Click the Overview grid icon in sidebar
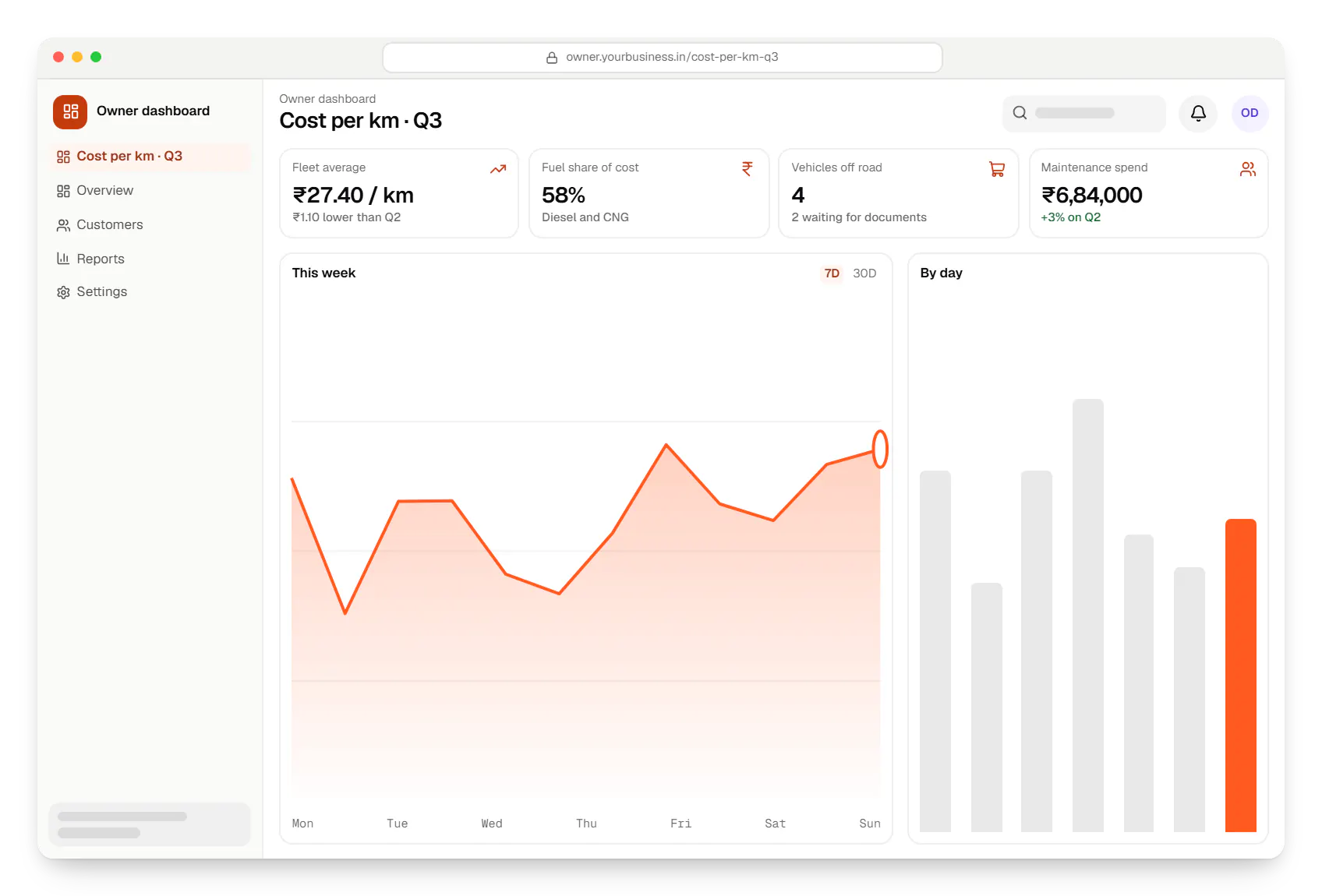The image size is (1322, 896). point(63,191)
